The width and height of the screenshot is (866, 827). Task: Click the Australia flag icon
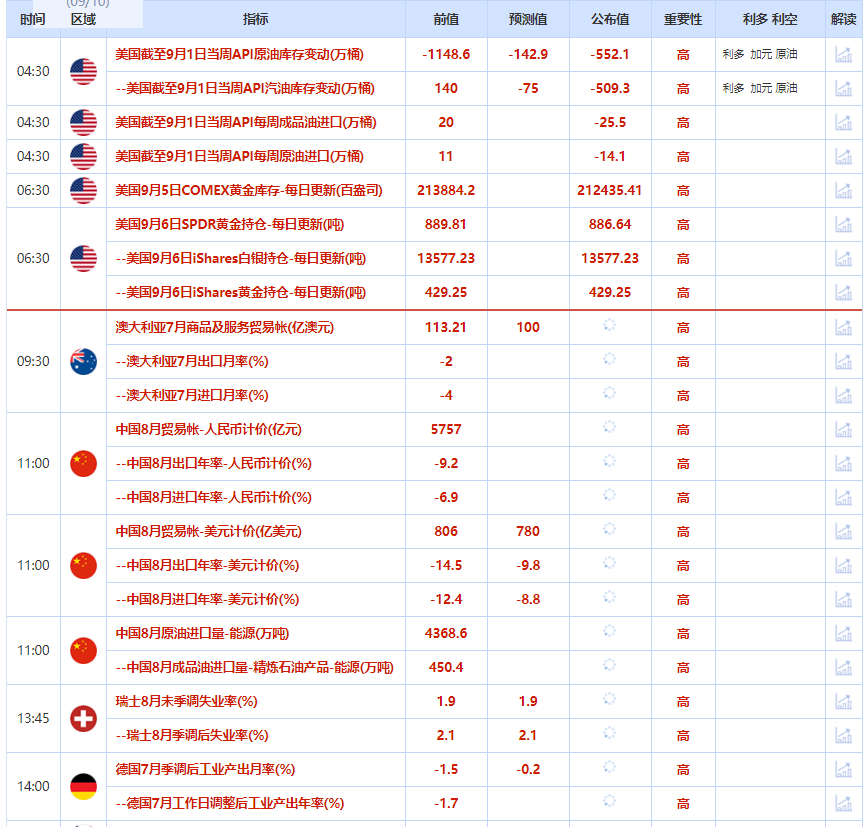click(84, 361)
